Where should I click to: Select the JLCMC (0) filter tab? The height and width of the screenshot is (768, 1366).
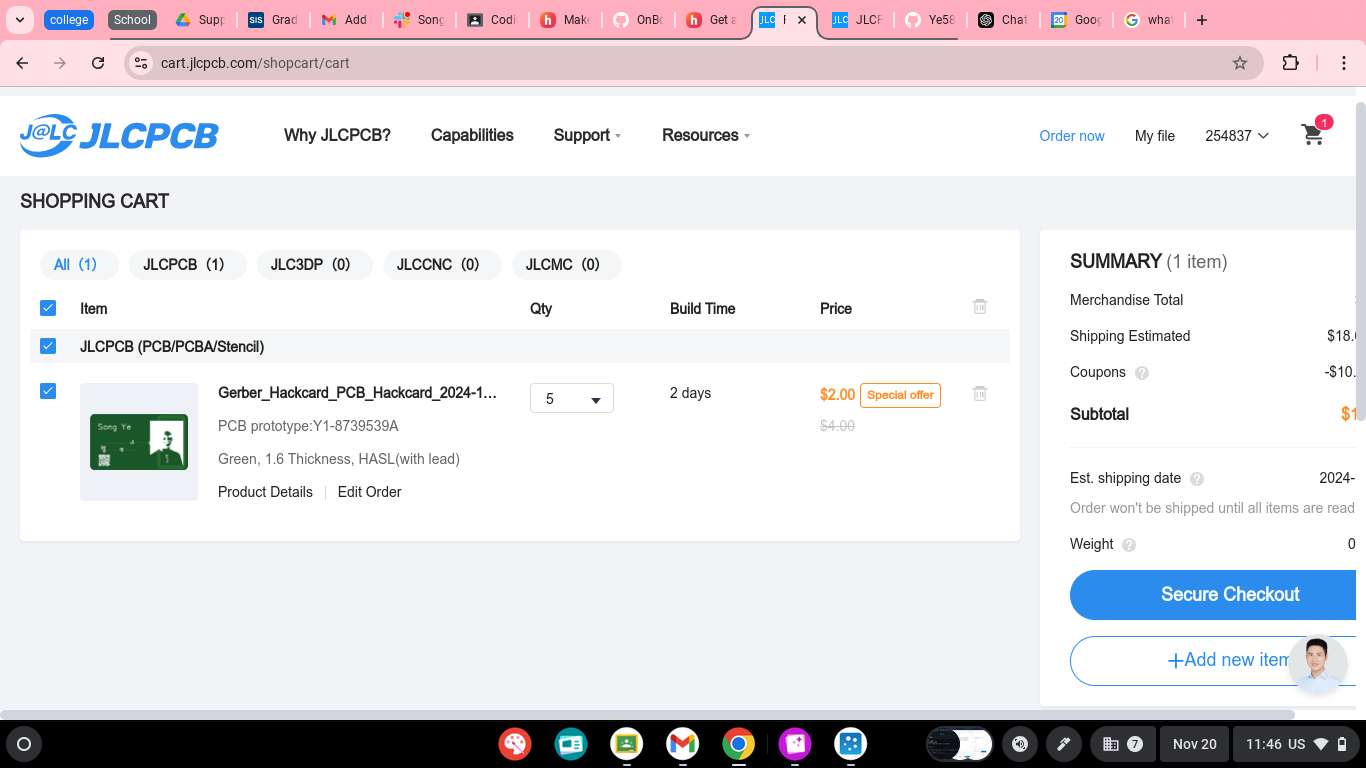coord(567,265)
